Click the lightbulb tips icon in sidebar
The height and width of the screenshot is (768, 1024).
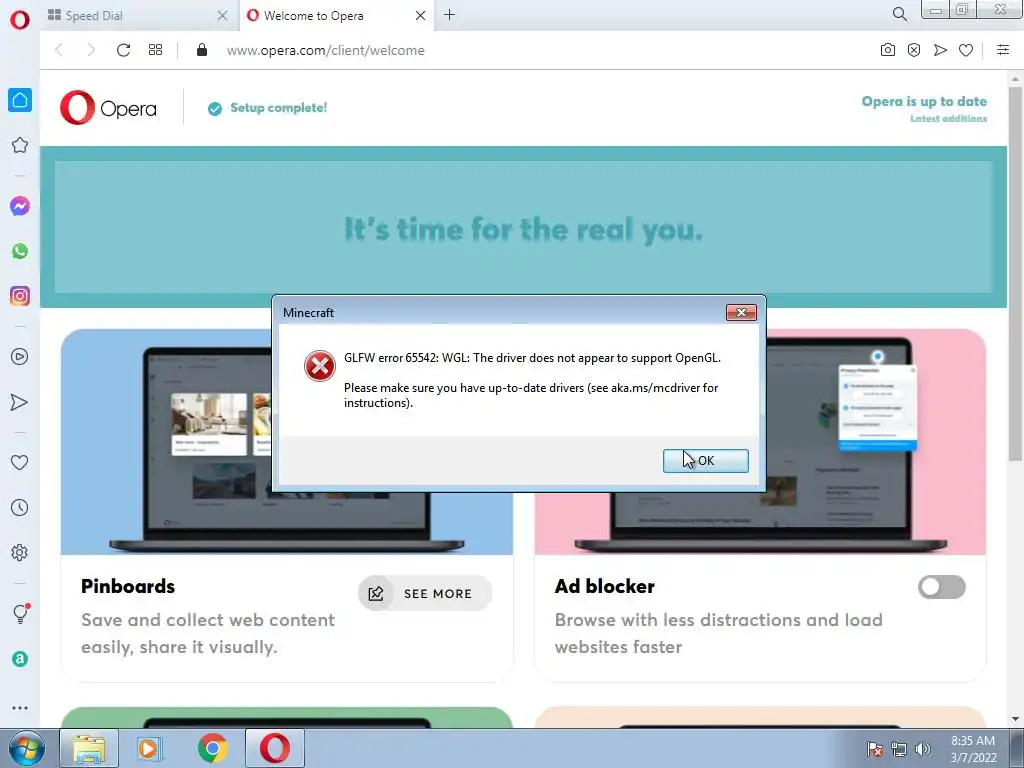(x=20, y=613)
